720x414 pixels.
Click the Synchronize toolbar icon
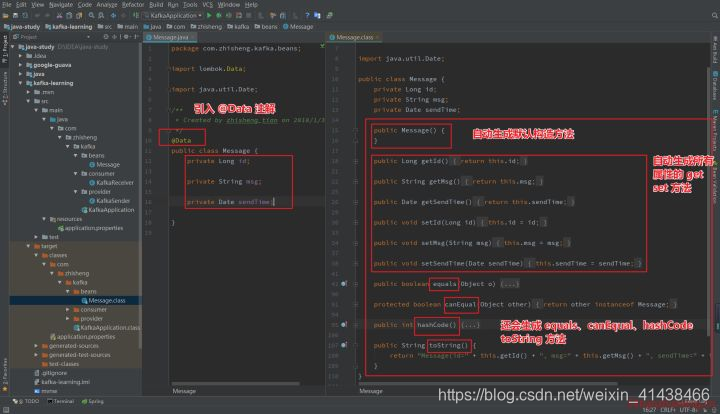click(25, 16)
